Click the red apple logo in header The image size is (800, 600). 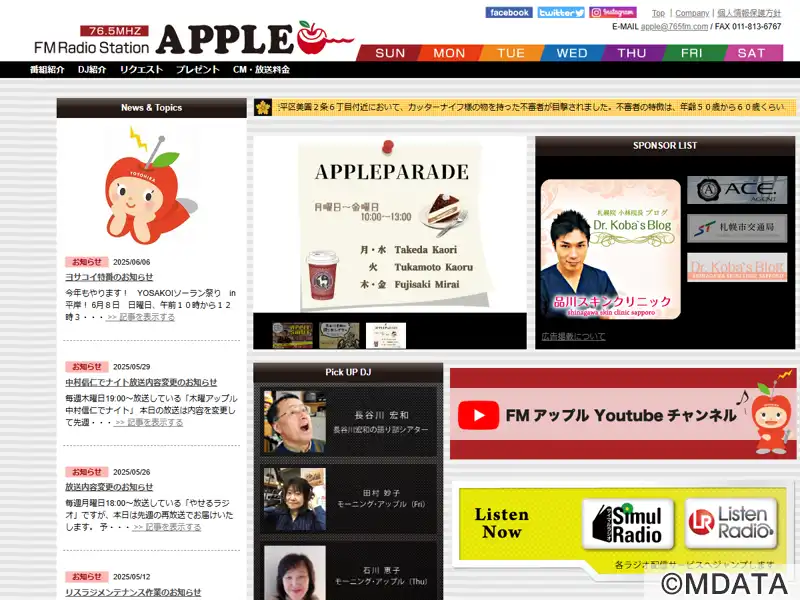pyautogui.click(x=314, y=37)
